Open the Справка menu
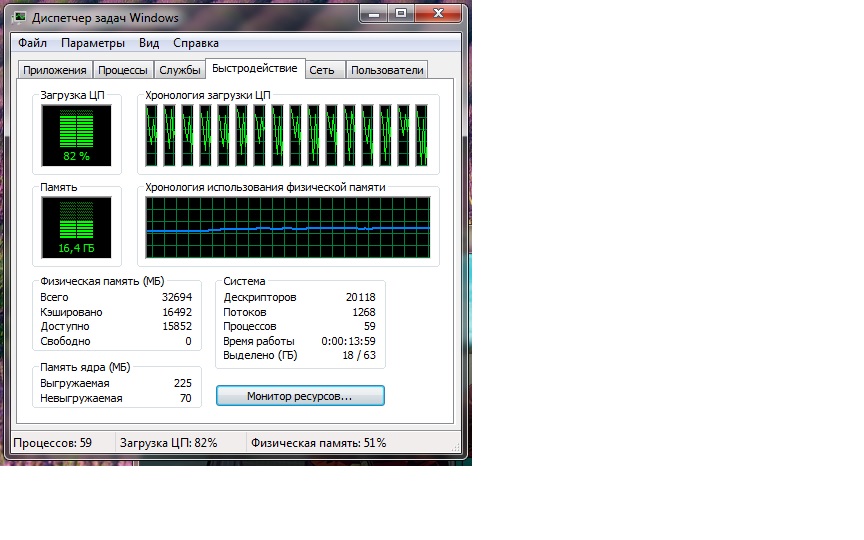Screen dimensions: 864x540 196,43
